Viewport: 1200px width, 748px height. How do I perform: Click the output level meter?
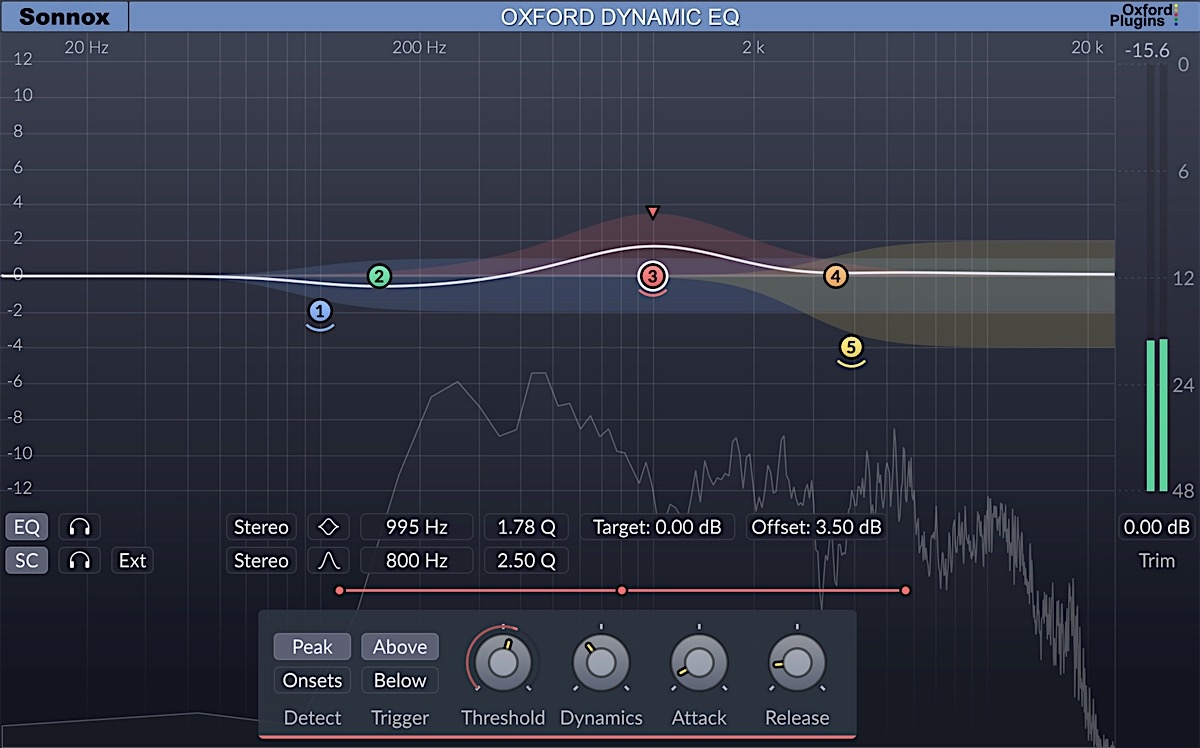click(x=1156, y=280)
